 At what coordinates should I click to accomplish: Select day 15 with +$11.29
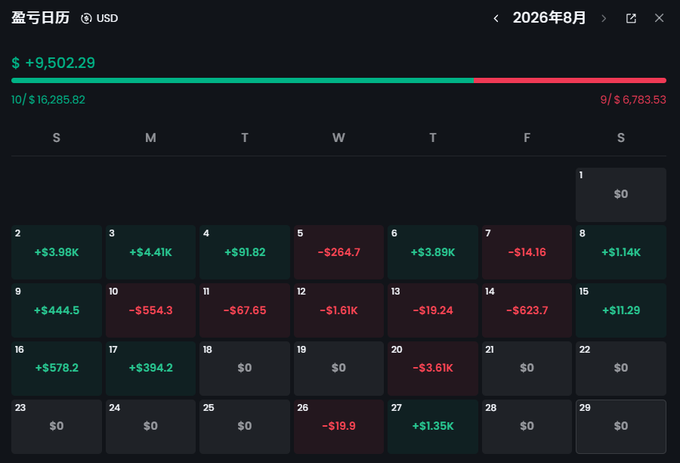point(621,310)
